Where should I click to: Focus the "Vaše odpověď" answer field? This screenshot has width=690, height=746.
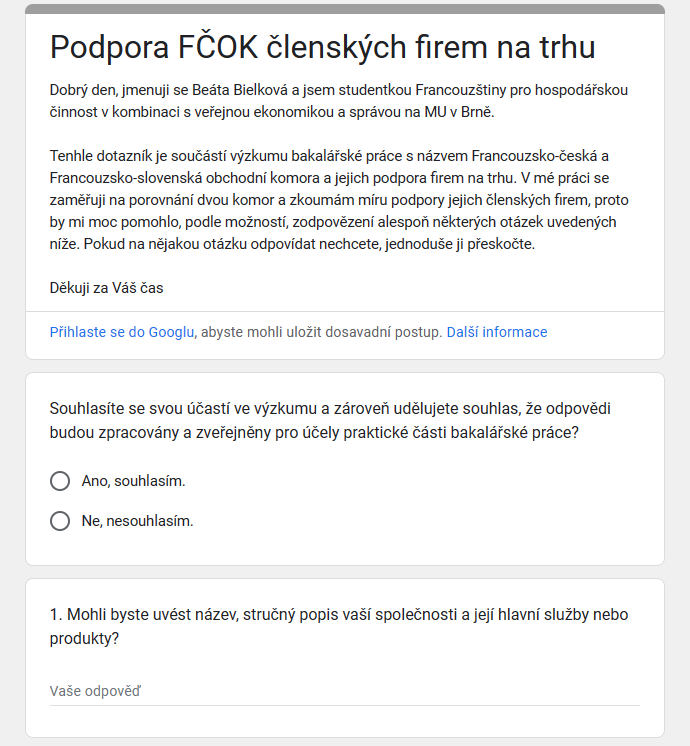344,691
